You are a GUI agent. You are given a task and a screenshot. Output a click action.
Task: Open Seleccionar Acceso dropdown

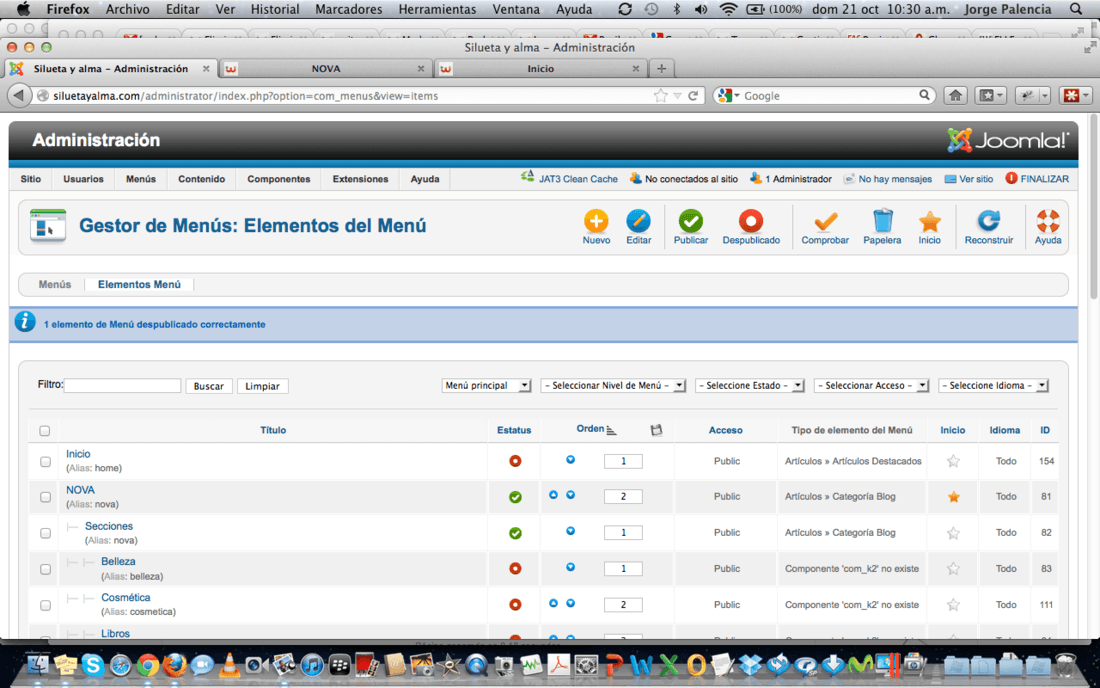pos(871,385)
